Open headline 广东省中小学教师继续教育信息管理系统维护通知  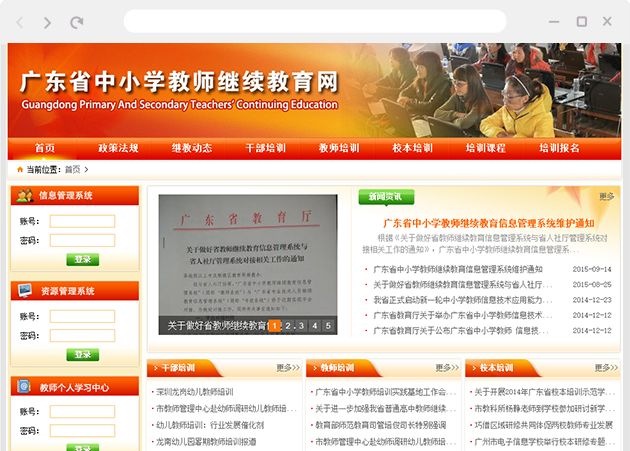(489, 222)
